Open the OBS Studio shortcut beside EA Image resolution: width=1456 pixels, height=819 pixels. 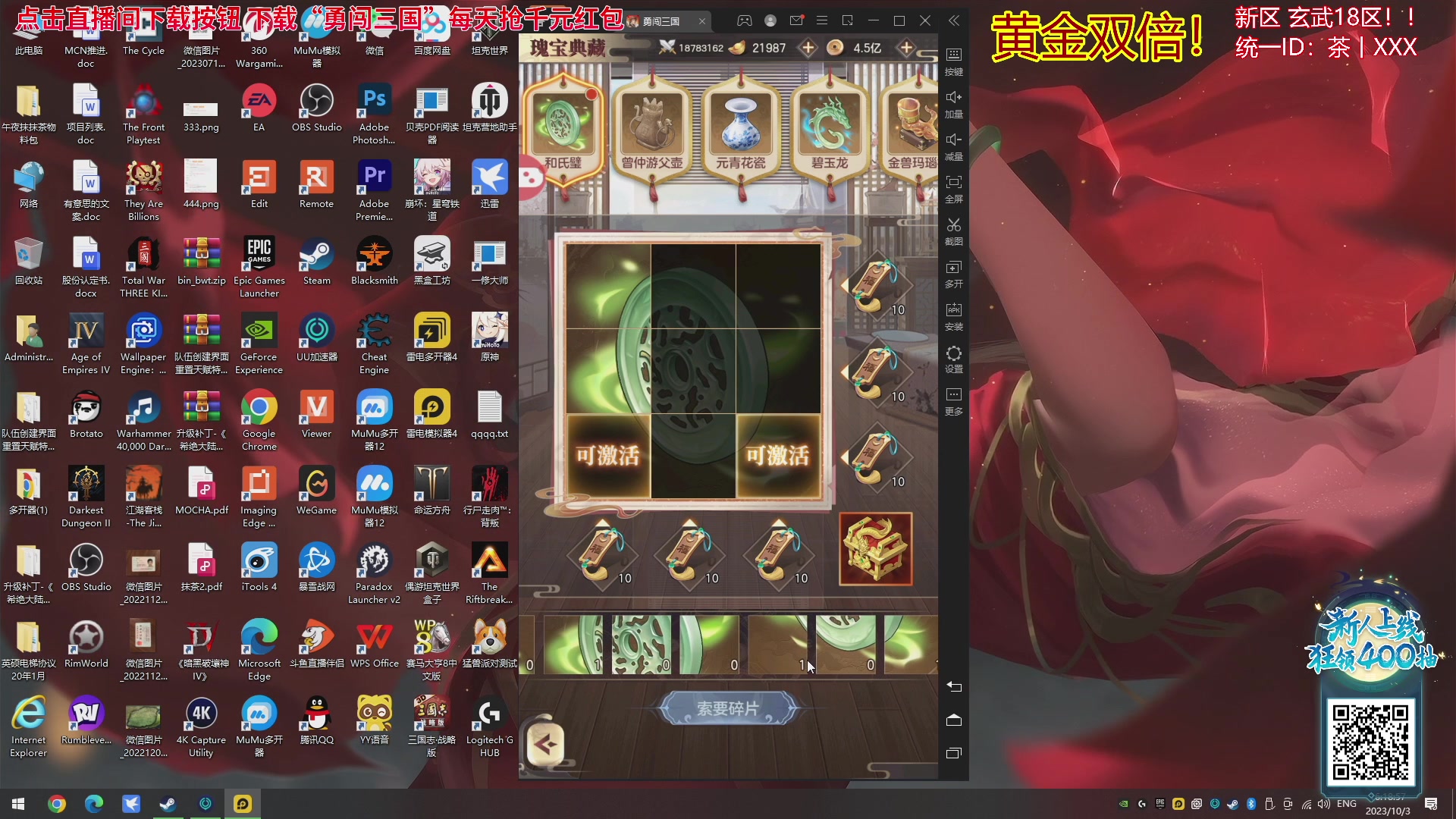coord(316,109)
